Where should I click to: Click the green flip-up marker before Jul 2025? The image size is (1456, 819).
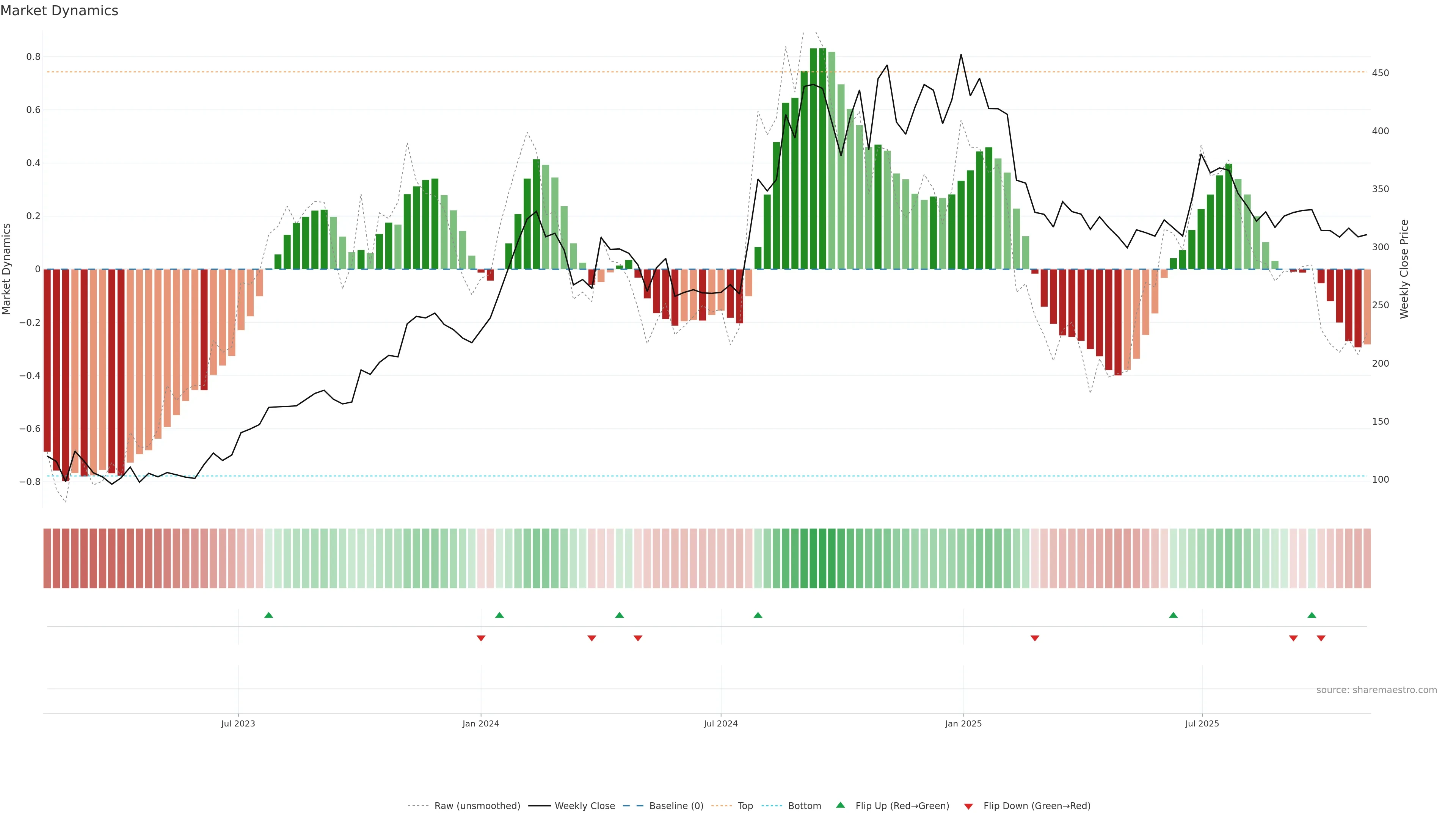(1174, 615)
